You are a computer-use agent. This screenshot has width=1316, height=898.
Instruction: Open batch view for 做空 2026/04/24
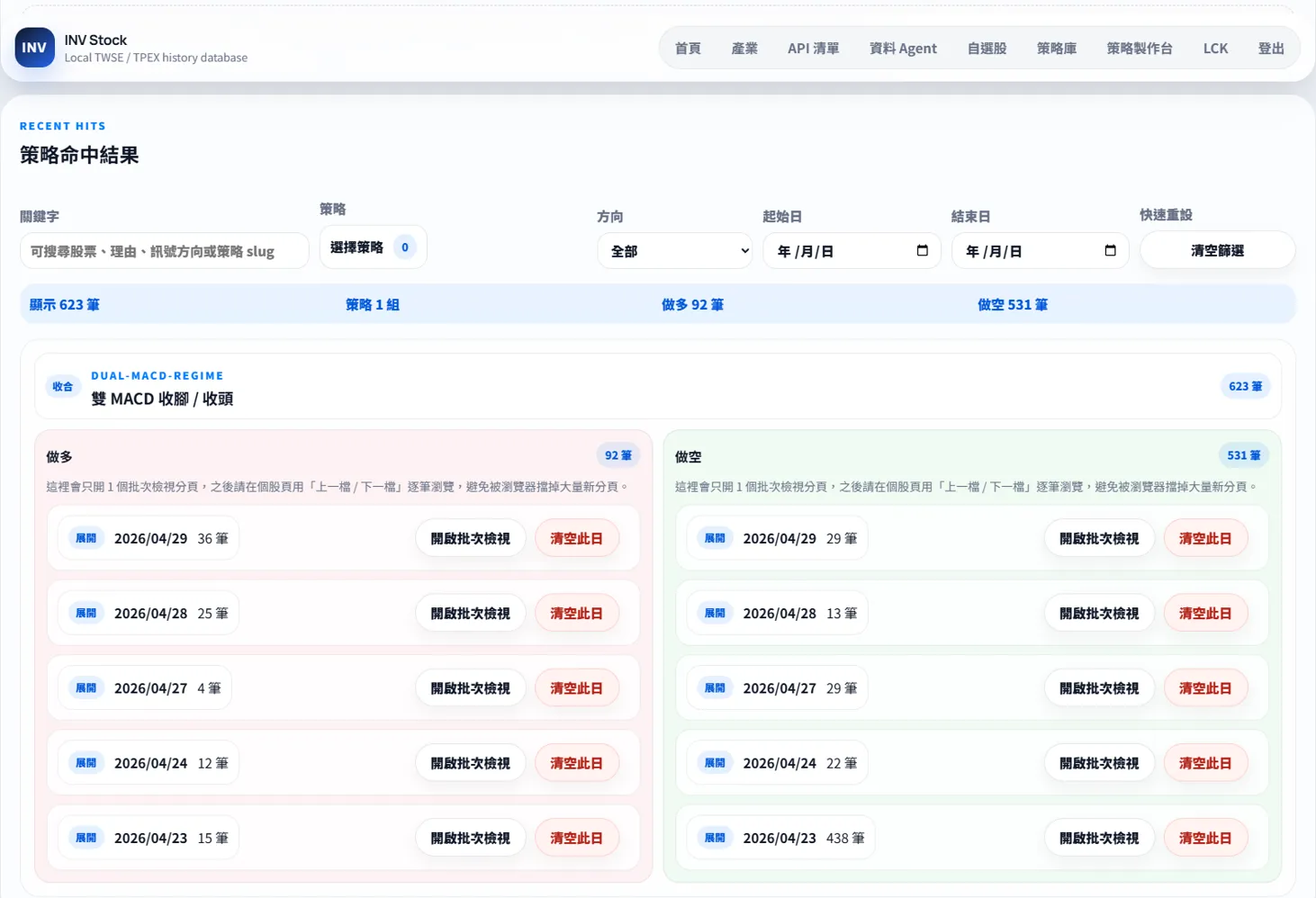(1099, 763)
